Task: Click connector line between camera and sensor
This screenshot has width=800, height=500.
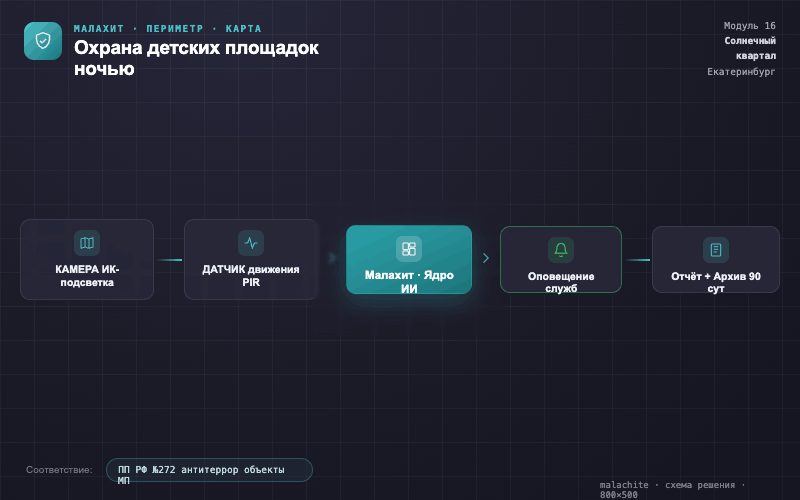Action: 169,260
